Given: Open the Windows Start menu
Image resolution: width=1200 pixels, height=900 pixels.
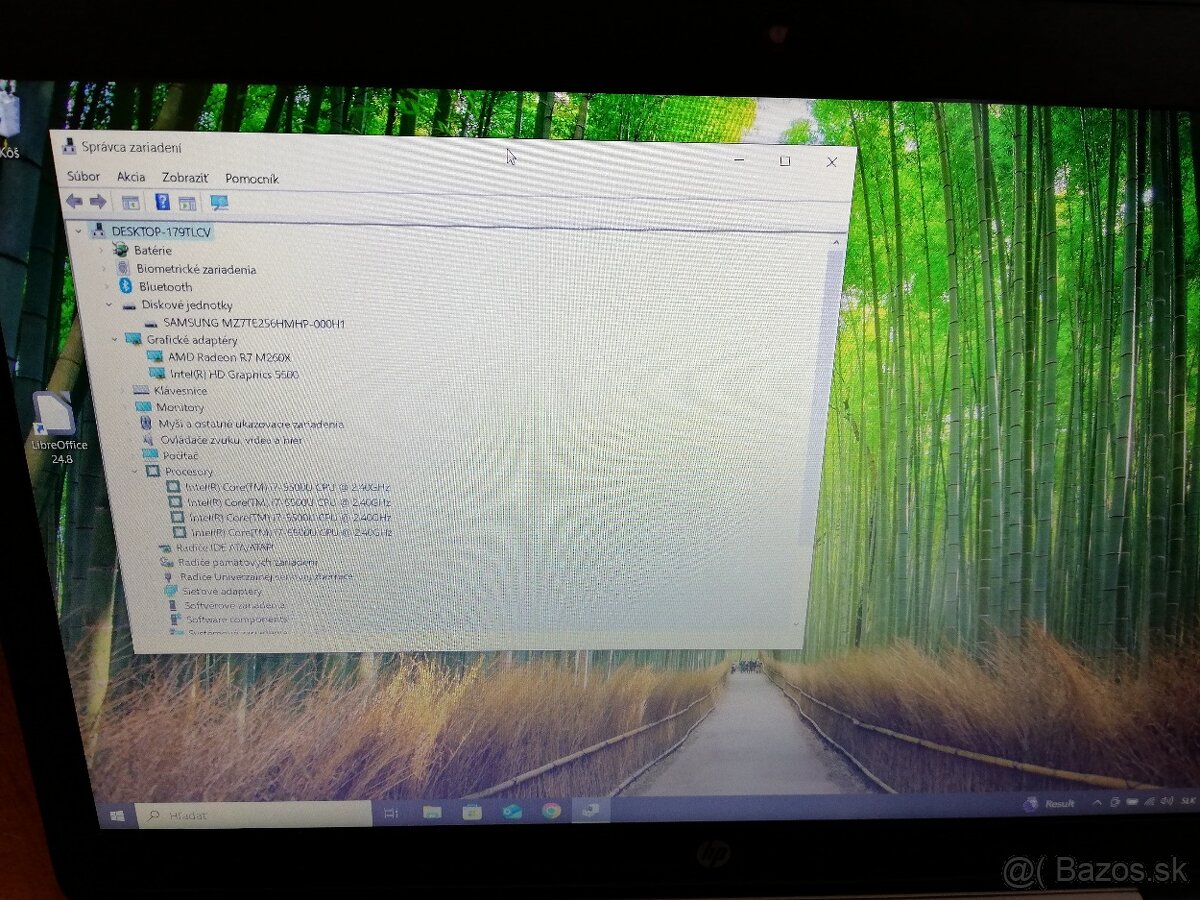Looking at the screenshot, I should tap(117, 816).
